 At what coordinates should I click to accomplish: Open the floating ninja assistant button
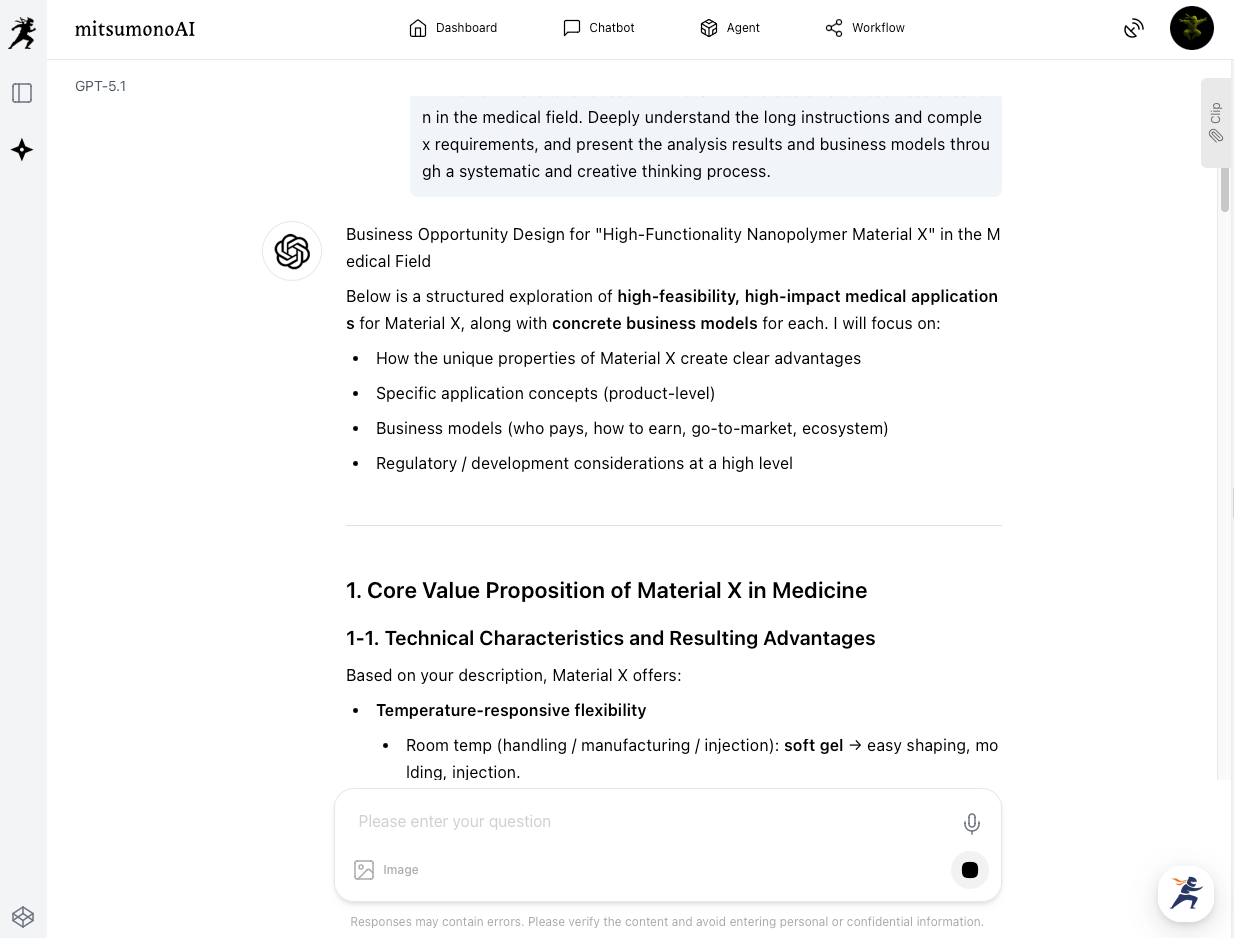1186,893
